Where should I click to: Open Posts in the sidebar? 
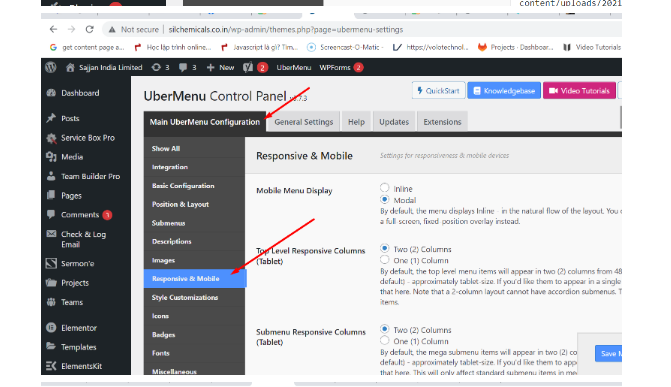pos(70,118)
